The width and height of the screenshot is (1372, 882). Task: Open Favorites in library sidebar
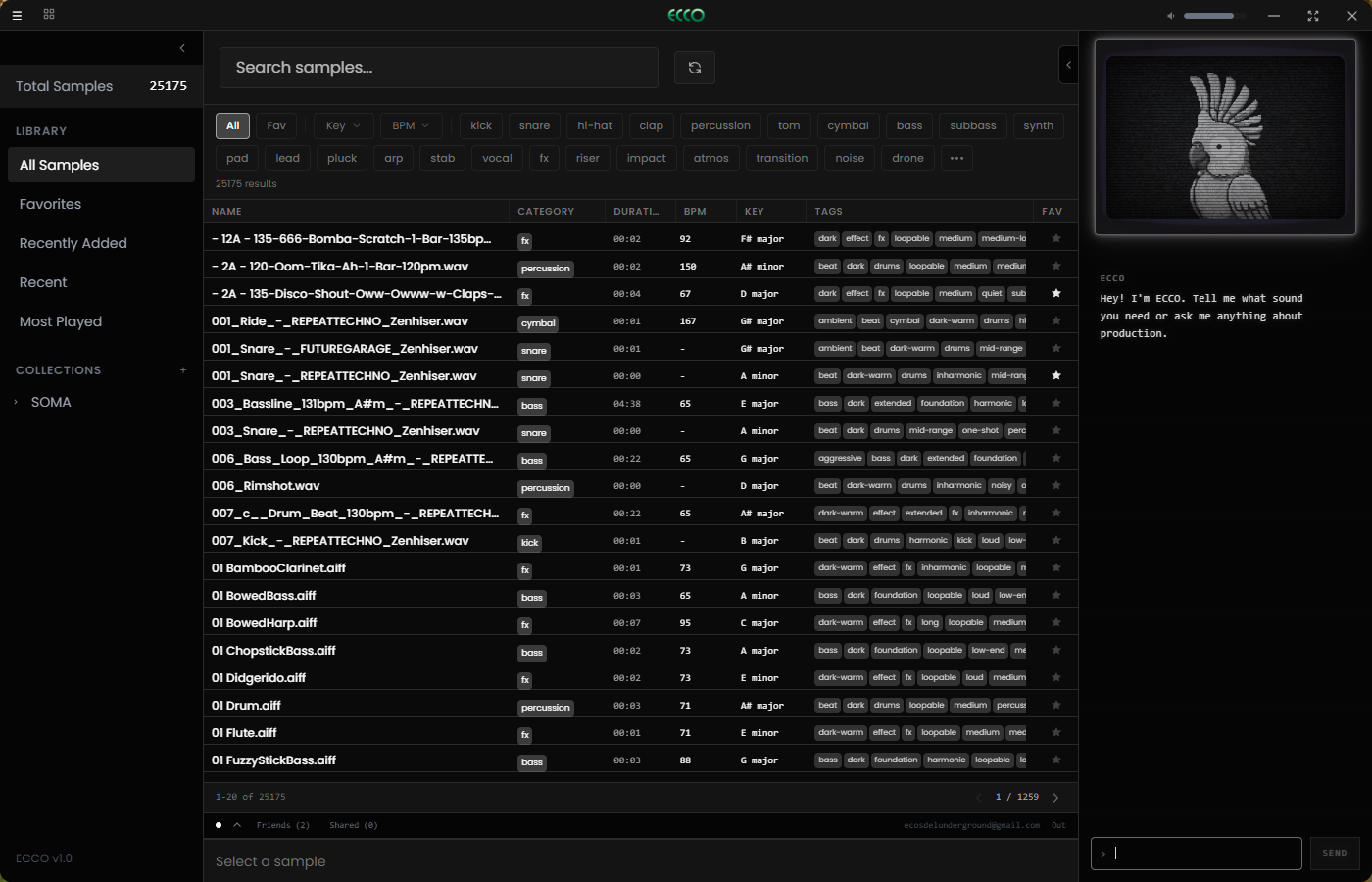point(101,204)
